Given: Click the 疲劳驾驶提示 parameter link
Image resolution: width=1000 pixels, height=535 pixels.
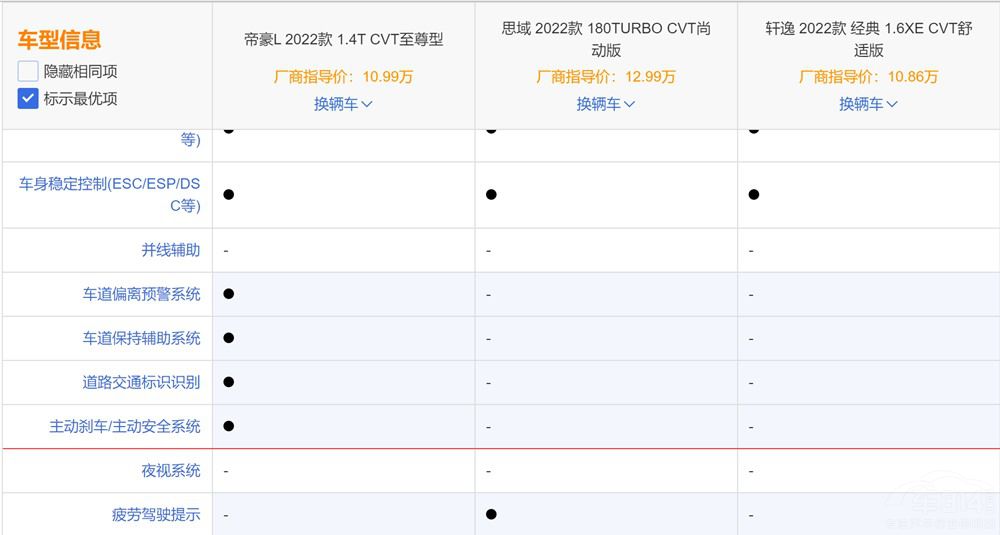Looking at the screenshot, I should (x=156, y=515).
